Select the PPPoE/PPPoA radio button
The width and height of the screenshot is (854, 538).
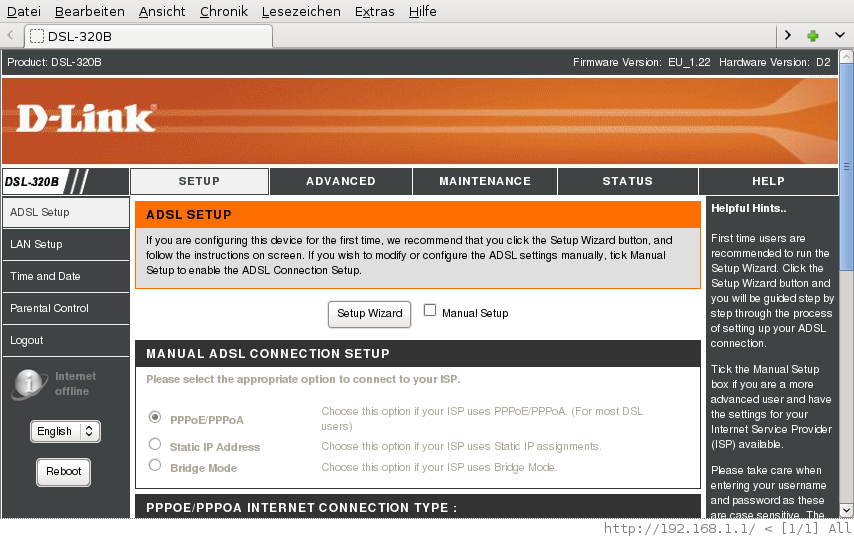[155, 417]
